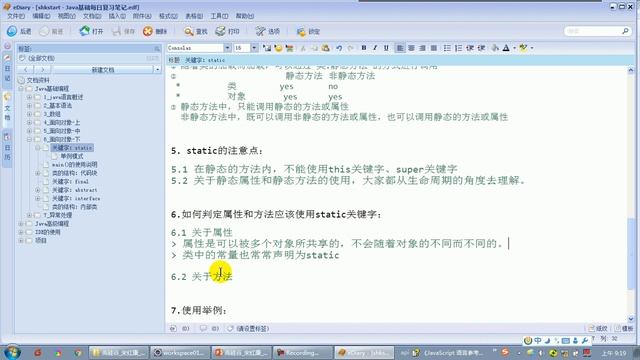Decrease indent of paragraph
This screenshot has height=360, width=640.
[470, 48]
